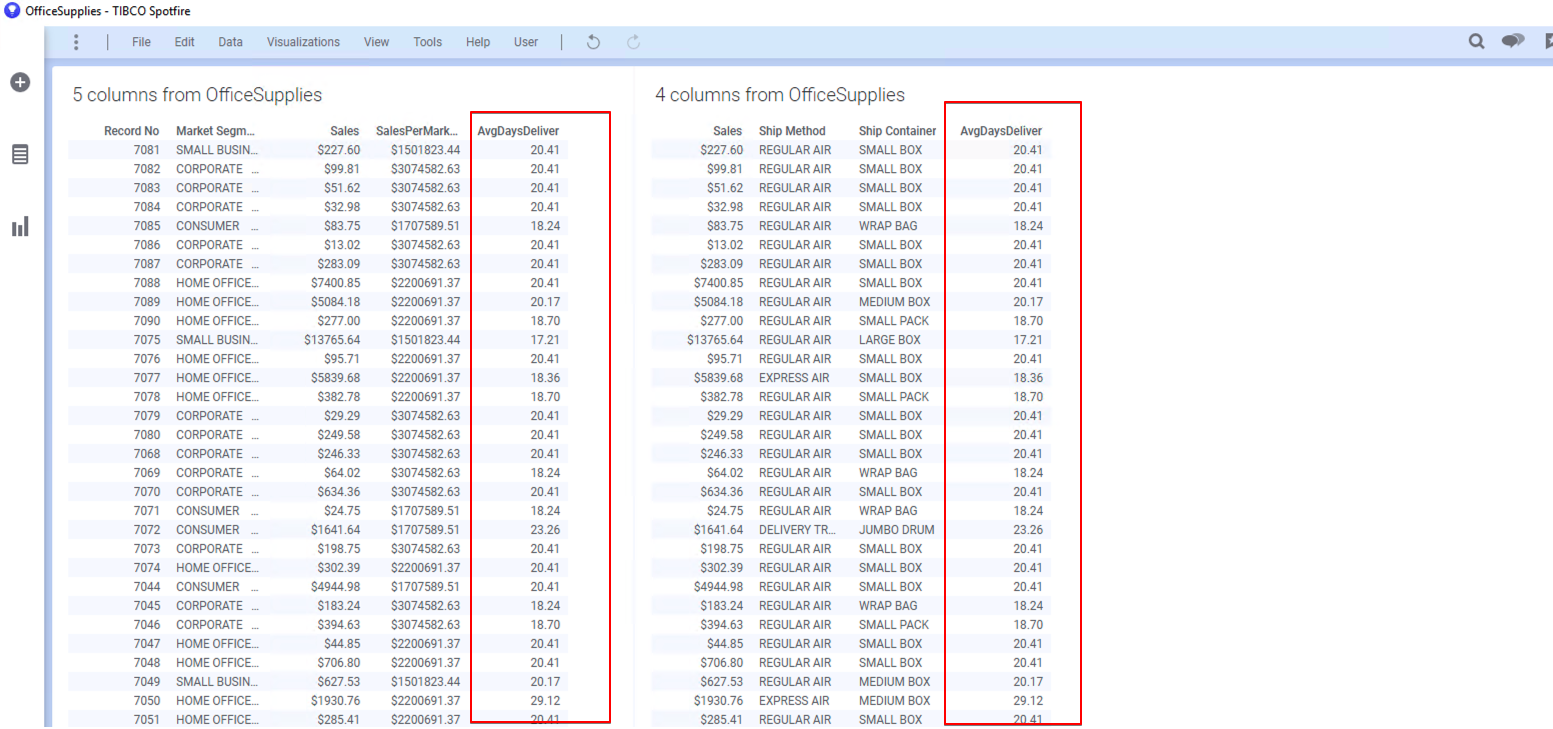The image size is (1553, 729).
Task: Select Record No cell 7081
Action: click(146, 150)
